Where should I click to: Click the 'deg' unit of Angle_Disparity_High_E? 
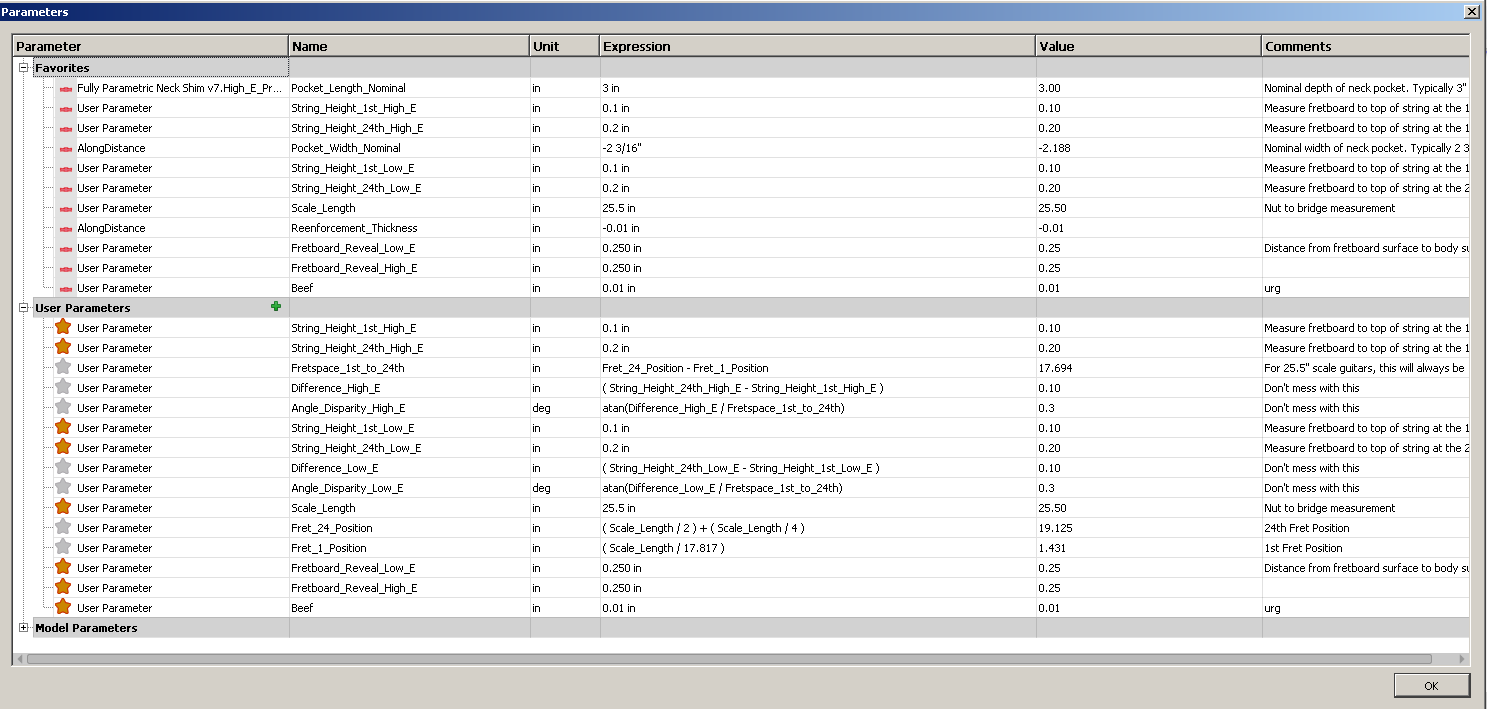(x=542, y=408)
